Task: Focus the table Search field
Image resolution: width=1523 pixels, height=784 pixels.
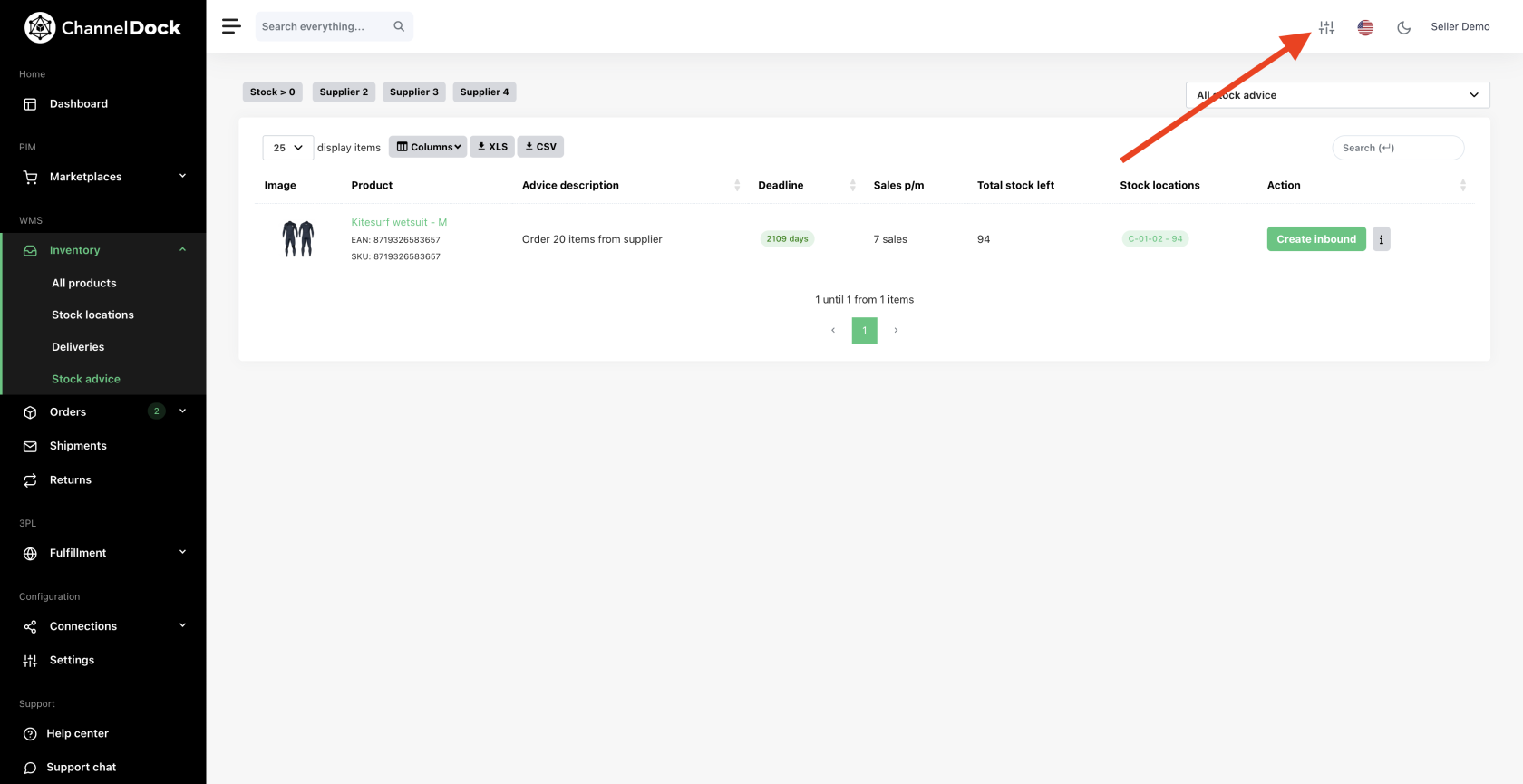Action: click(1398, 148)
